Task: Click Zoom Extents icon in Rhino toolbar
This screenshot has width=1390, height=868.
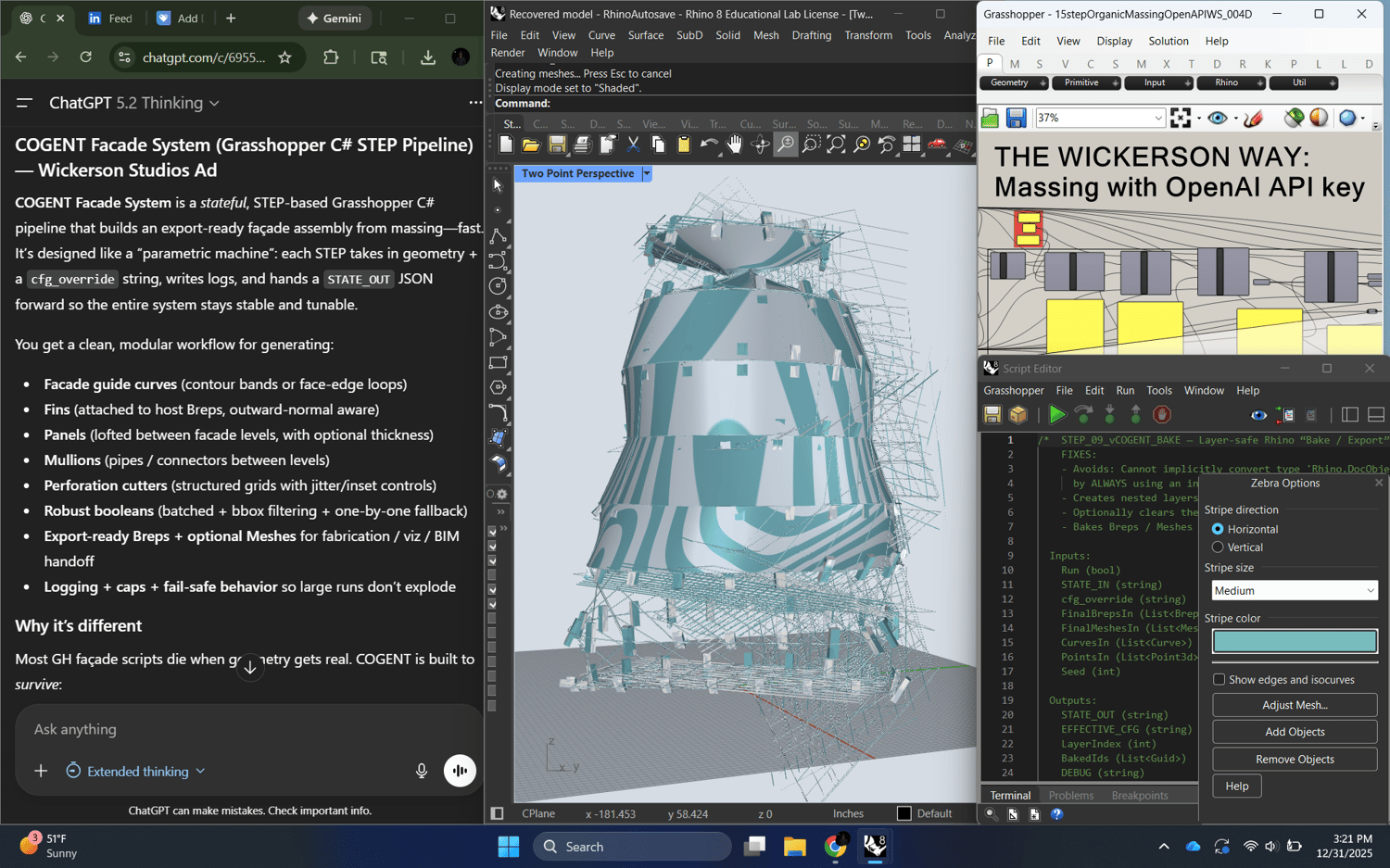Action: (836, 145)
